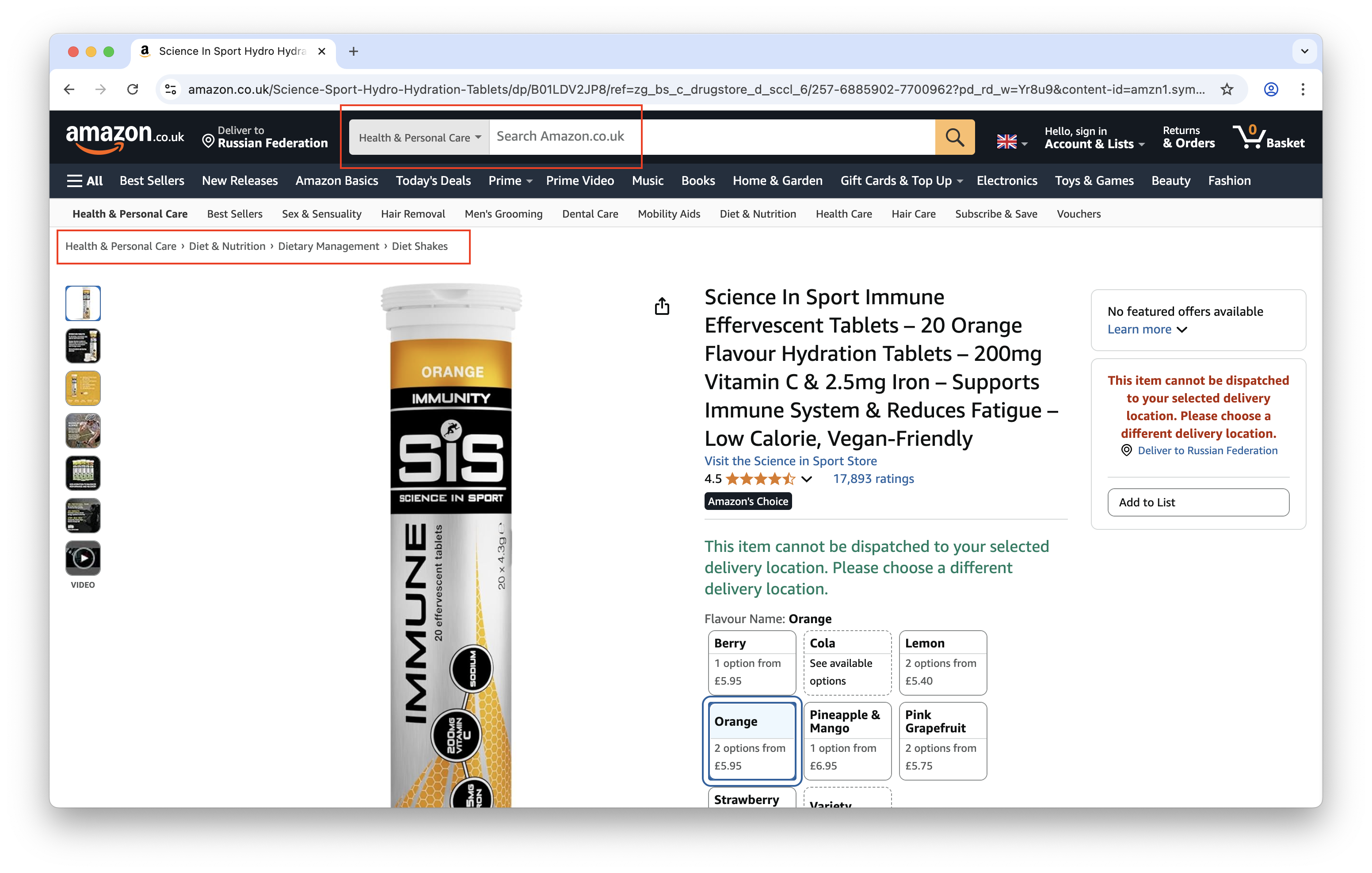Select the Pineapple & Mango flavour
The image size is (1372, 873).
(x=847, y=741)
